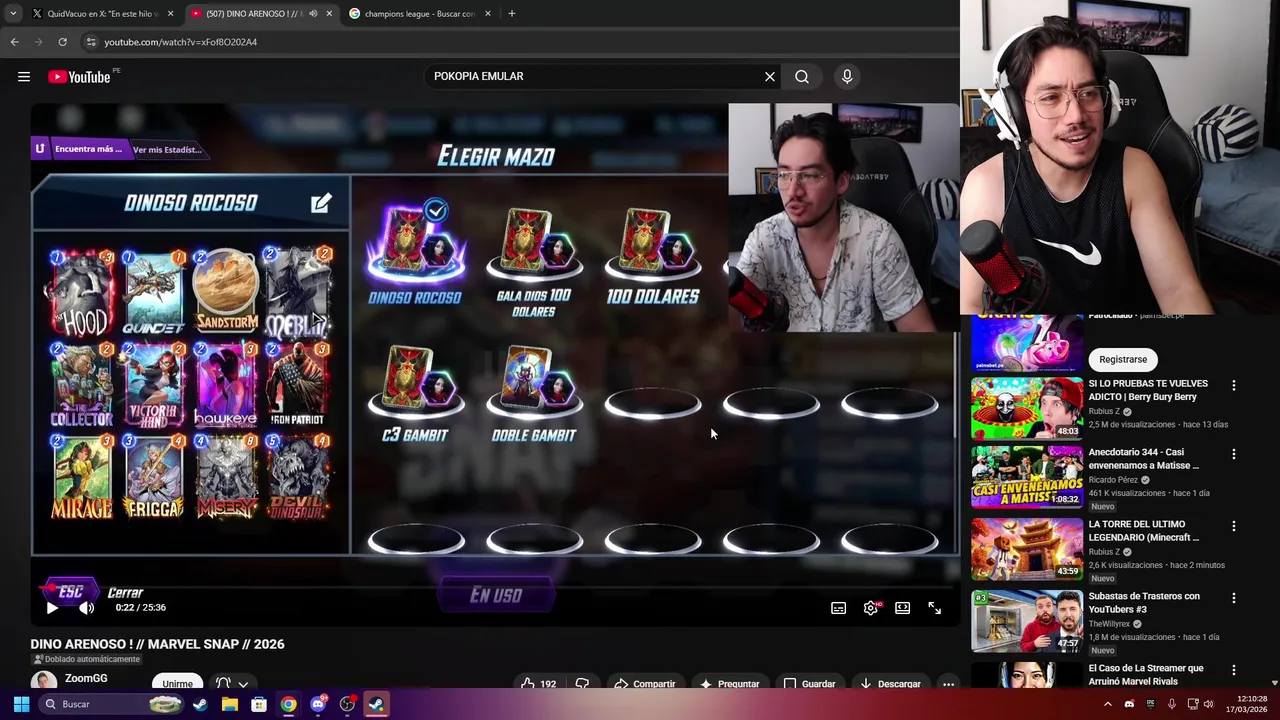Open options menu for El Caso de La Streamer
This screenshot has height=720, width=1280.
click(x=1233, y=670)
